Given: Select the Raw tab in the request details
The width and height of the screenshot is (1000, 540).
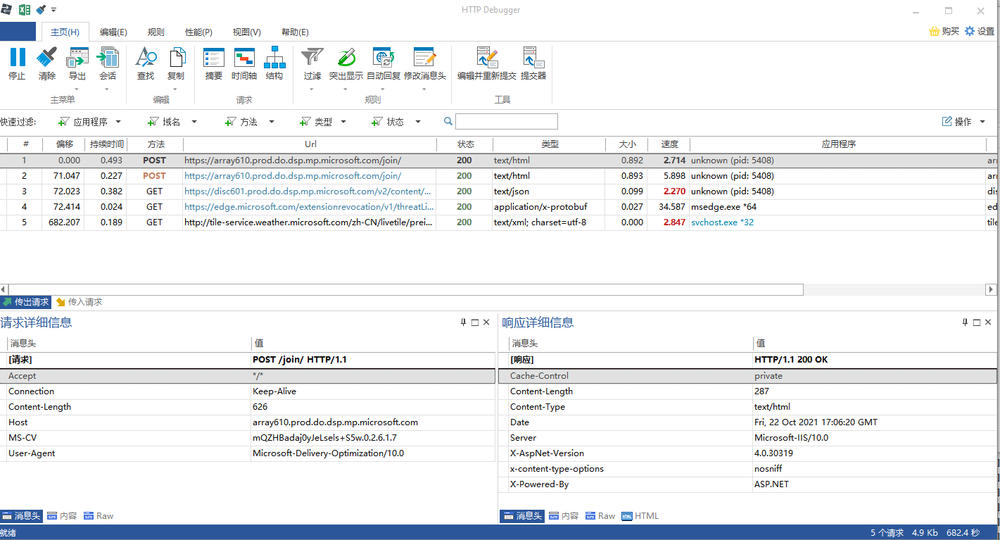Looking at the screenshot, I should [98, 516].
